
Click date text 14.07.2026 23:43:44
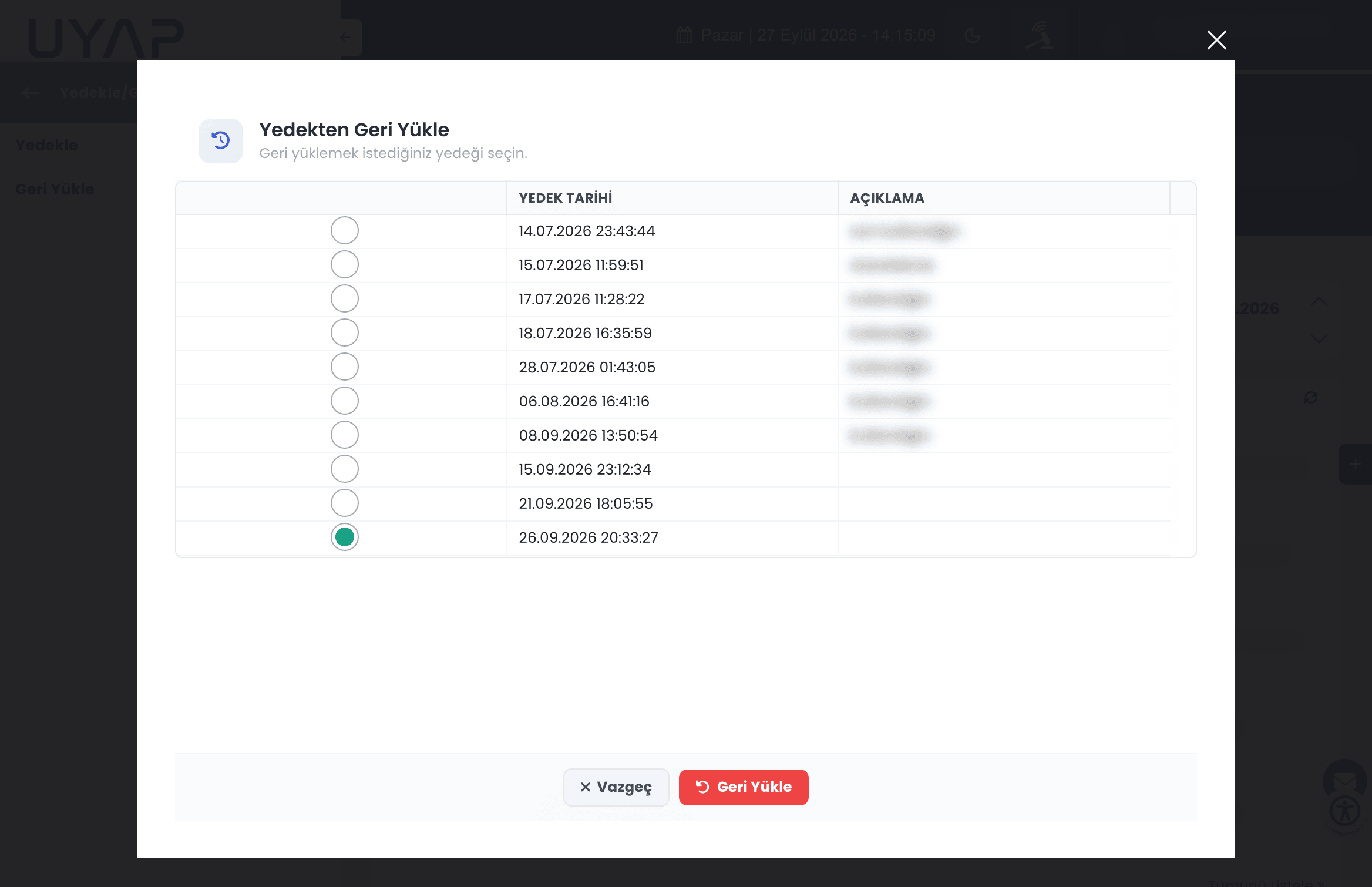coord(587,231)
